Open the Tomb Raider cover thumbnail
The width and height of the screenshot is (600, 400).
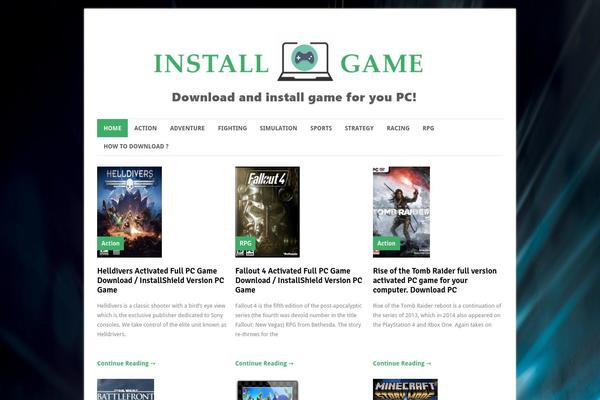pyautogui.click(x=401, y=212)
